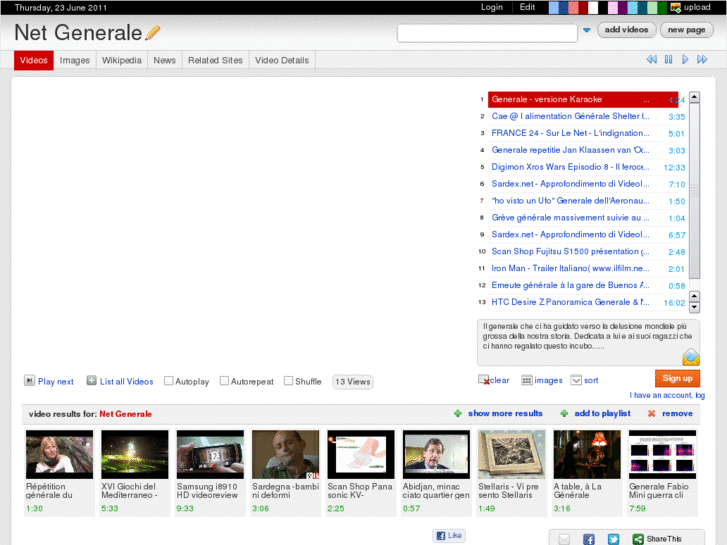Screen dimensions: 727x545
Task: Pick the purple theme swatch
Action: click(x=622, y=7)
